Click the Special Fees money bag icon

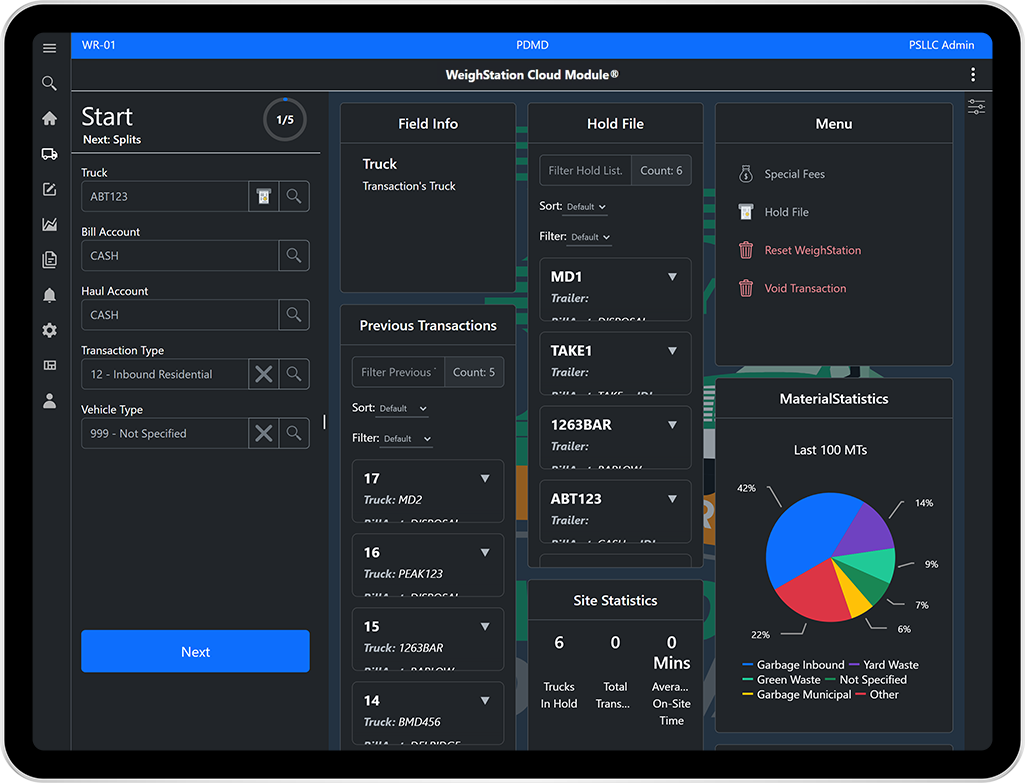(x=746, y=174)
